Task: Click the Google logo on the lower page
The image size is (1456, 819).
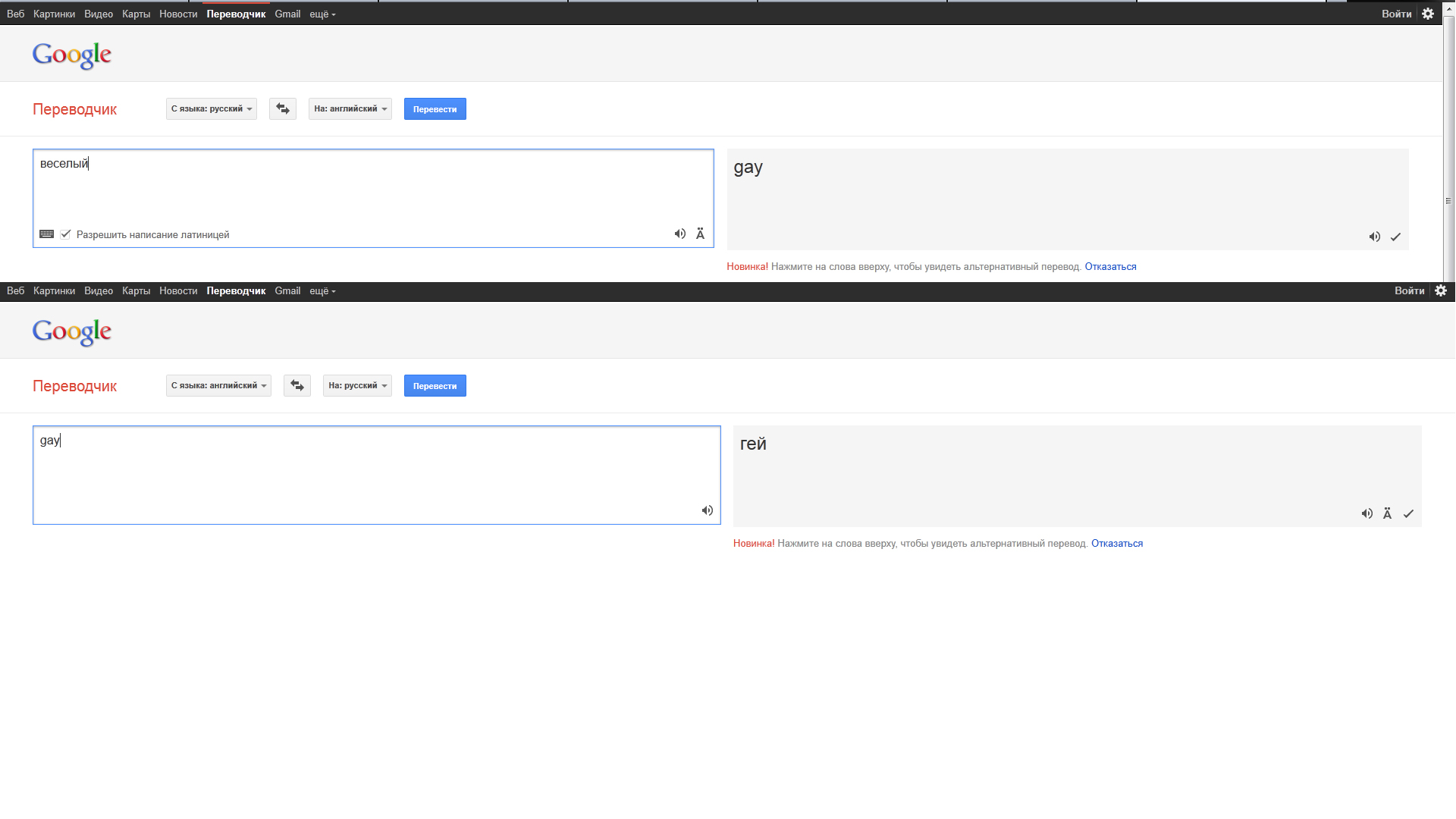Action: [72, 331]
